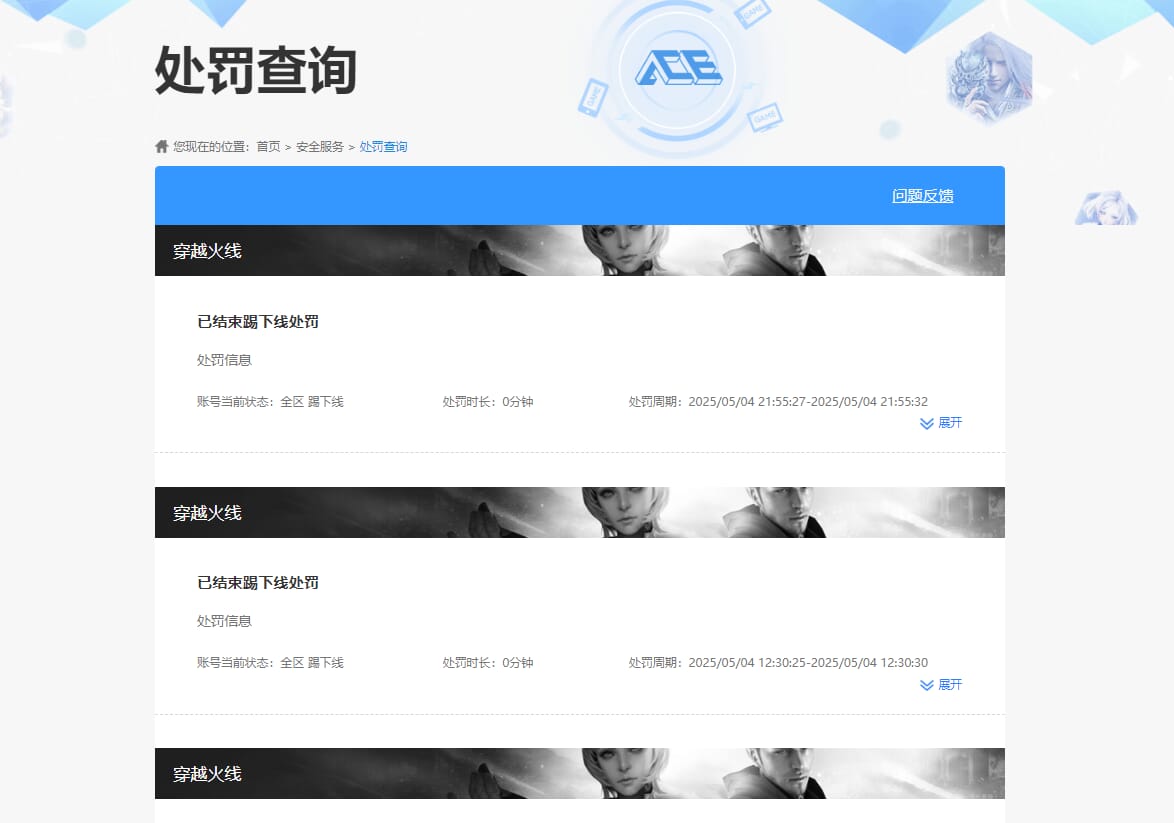The height and width of the screenshot is (823, 1174).
Task: Open 安全服务 in the breadcrumb
Action: coord(320,147)
